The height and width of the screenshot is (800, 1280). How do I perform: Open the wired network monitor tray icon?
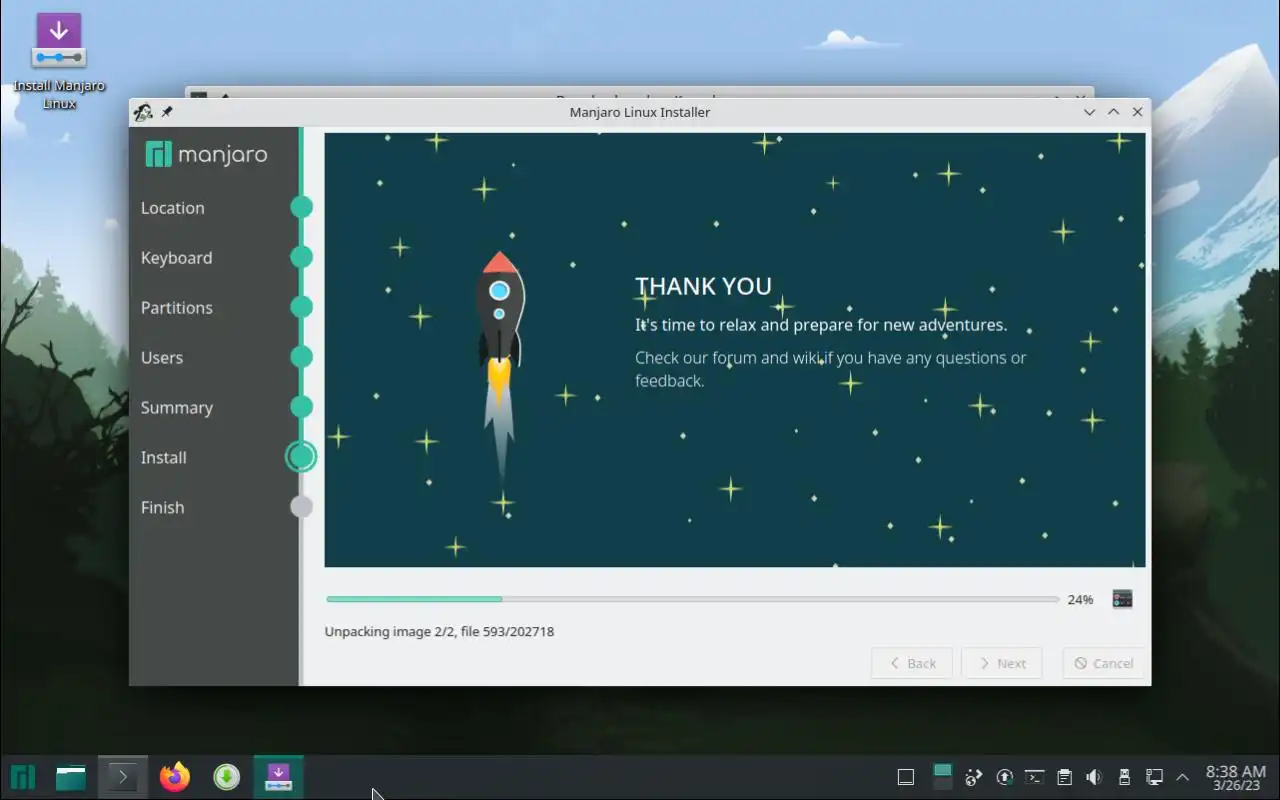[1154, 777]
